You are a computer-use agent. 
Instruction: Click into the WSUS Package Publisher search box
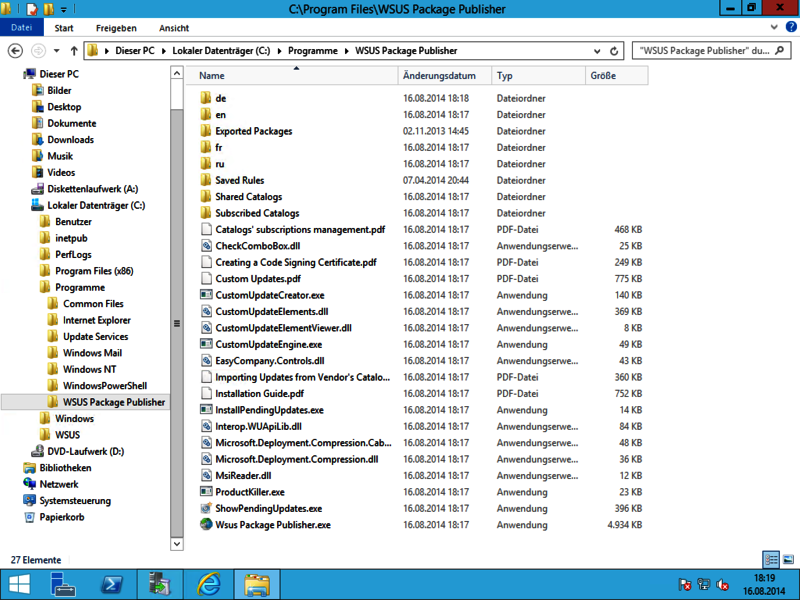click(x=711, y=51)
